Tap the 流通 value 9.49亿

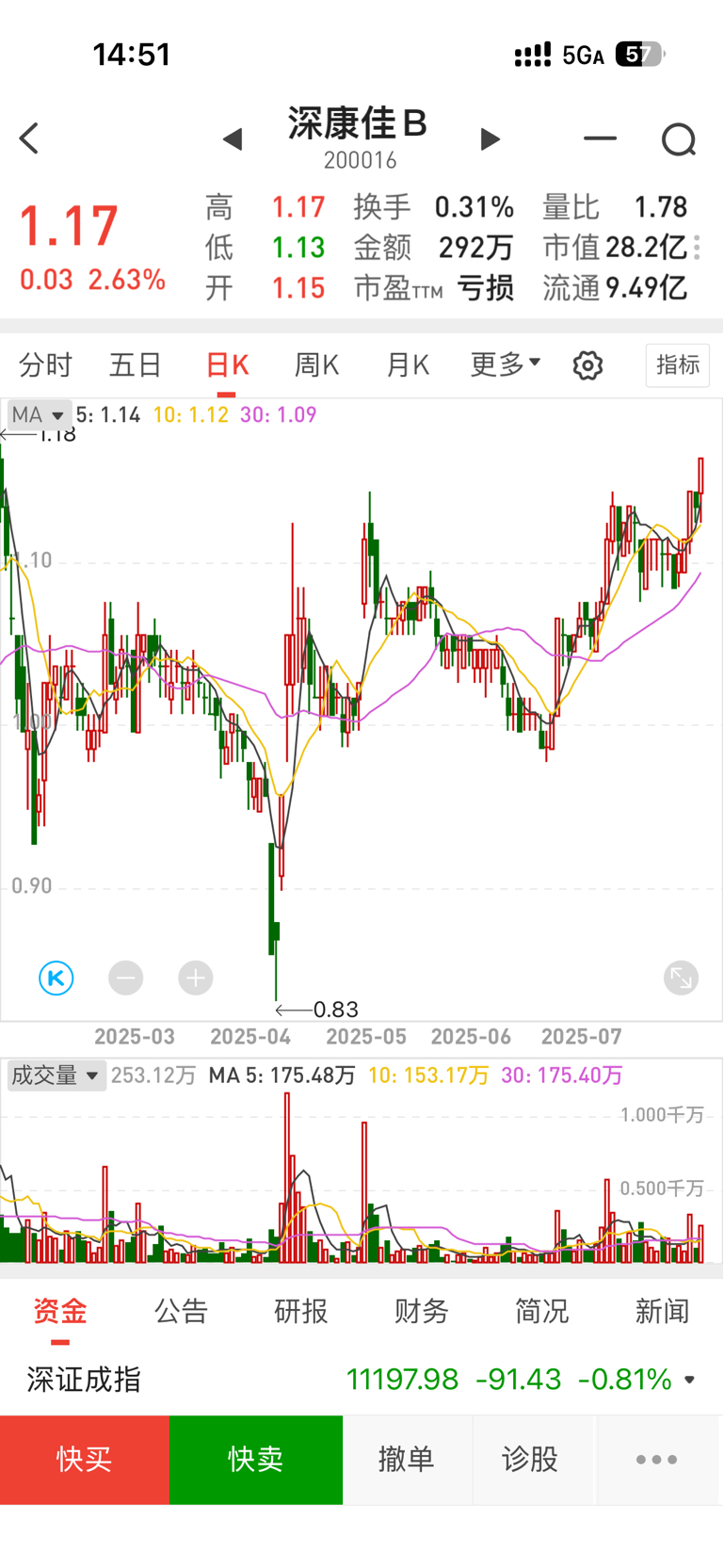click(x=646, y=288)
